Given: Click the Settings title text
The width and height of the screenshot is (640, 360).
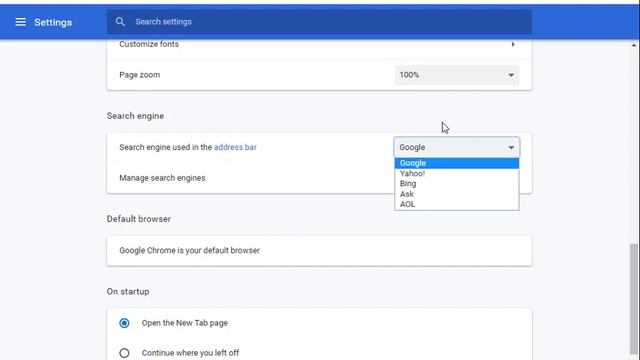Looking at the screenshot, I should coord(53,22).
